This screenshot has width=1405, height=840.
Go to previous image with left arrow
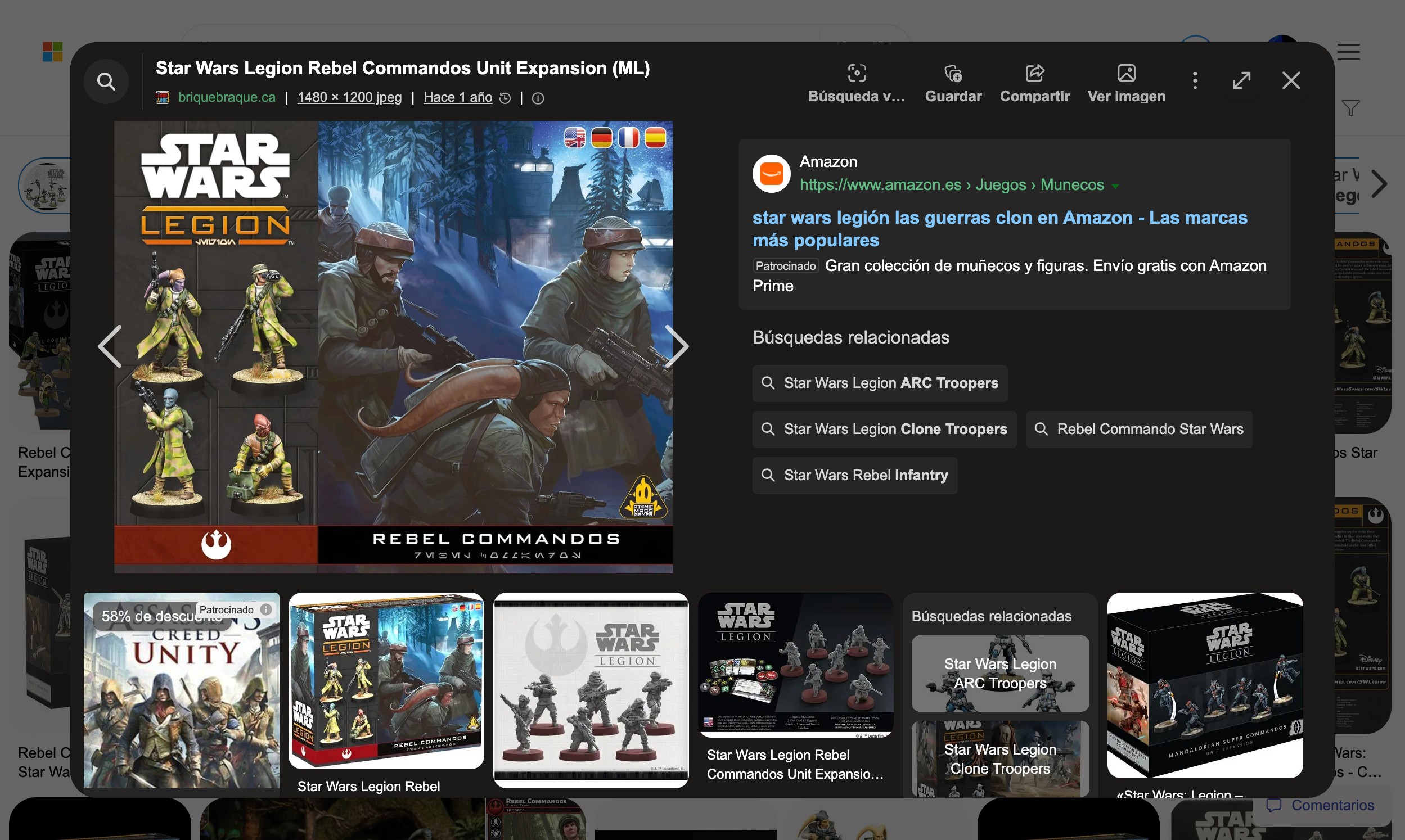click(x=110, y=346)
